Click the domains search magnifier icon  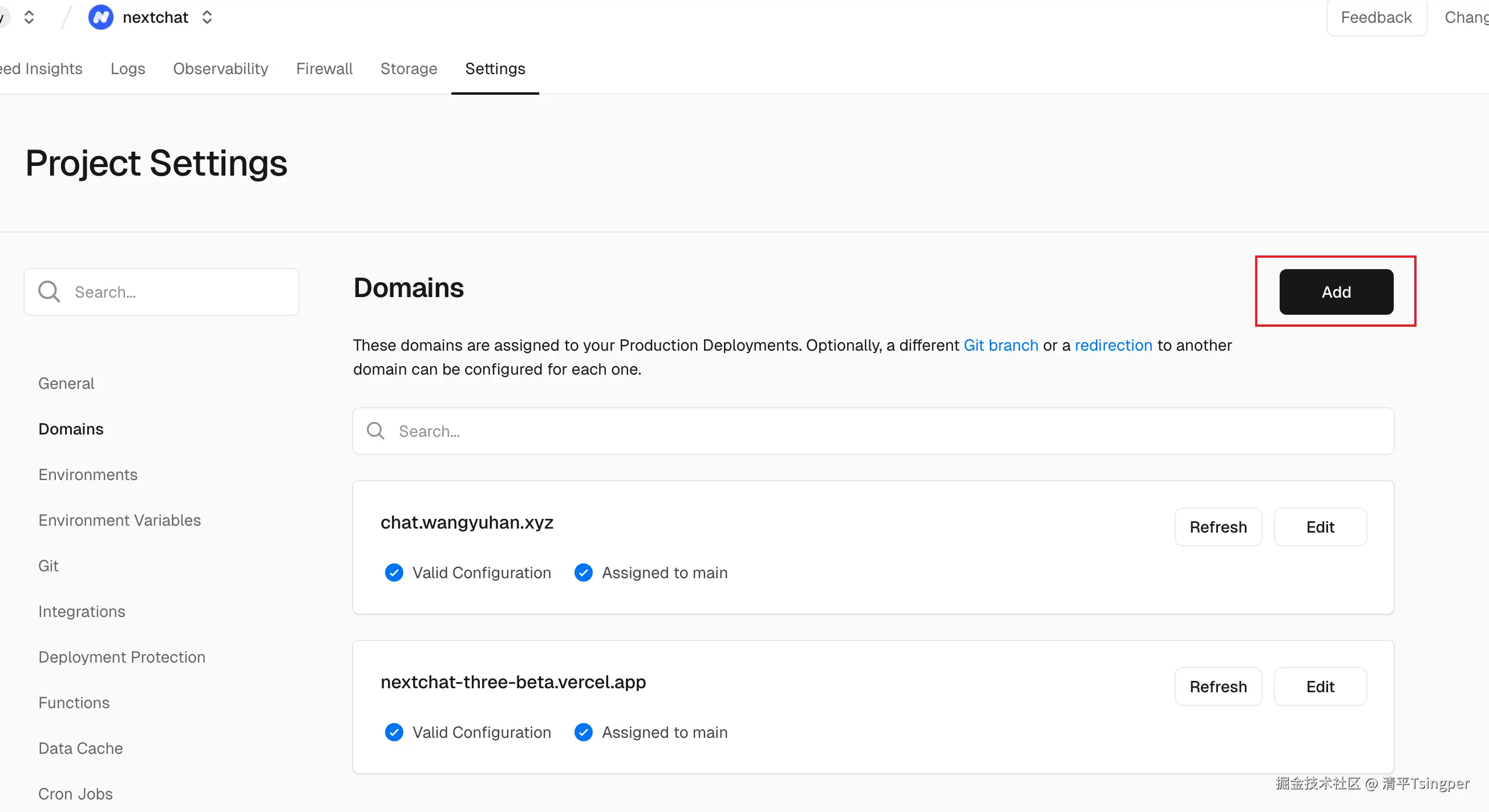(x=376, y=431)
